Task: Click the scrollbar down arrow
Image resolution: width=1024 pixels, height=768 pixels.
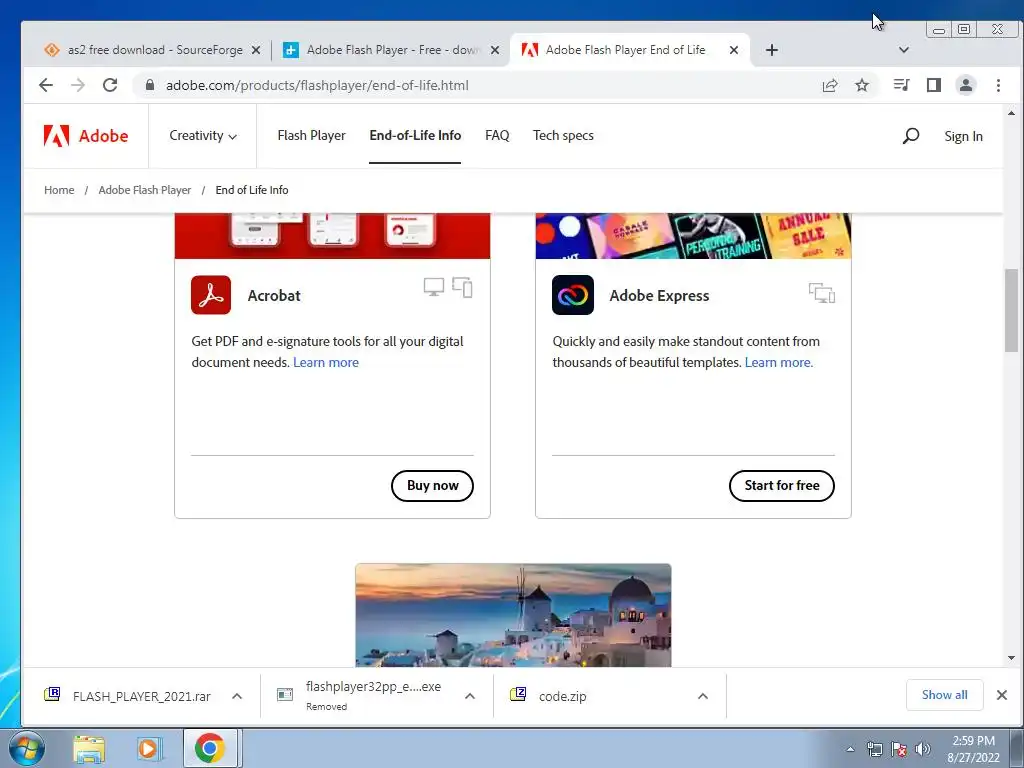Action: (1011, 658)
